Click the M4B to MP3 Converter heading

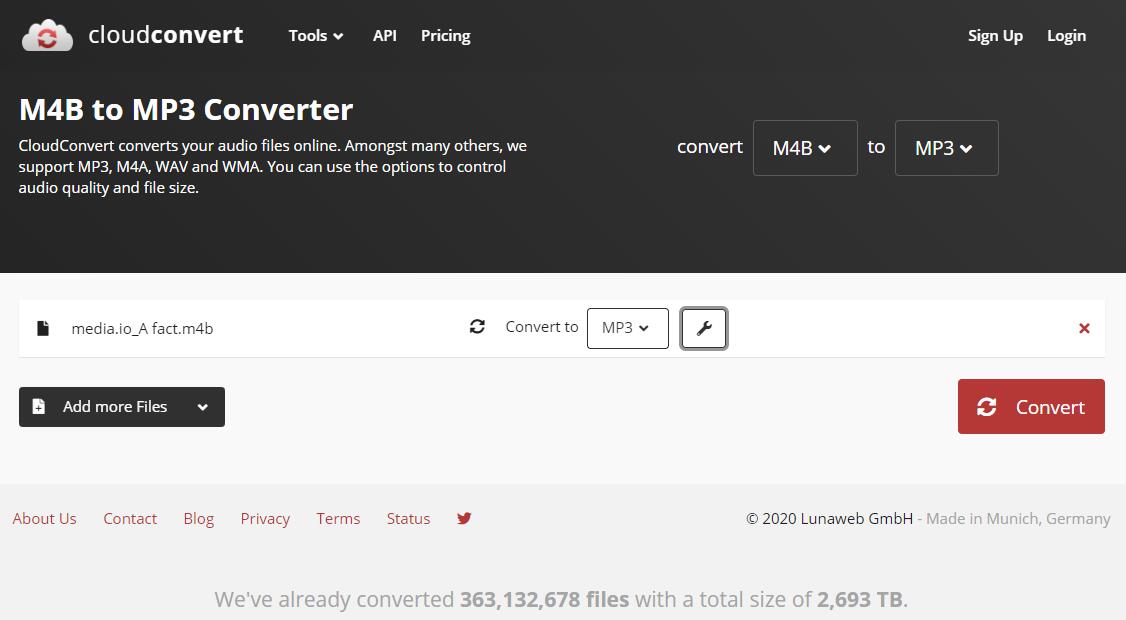pos(186,110)
